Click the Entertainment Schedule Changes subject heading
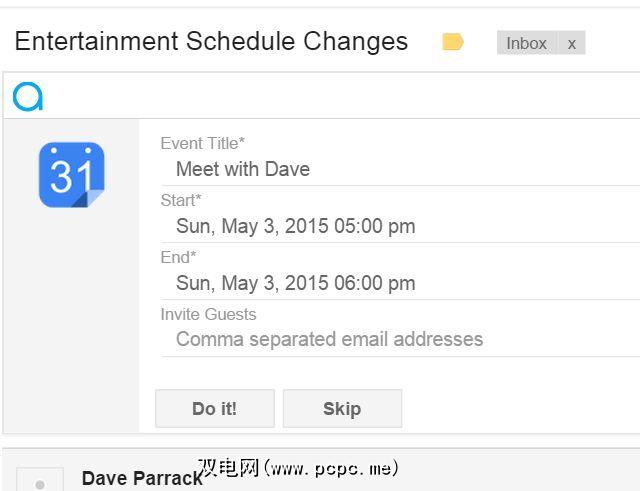Screen dimensions: 640x491 click(211, 42)
